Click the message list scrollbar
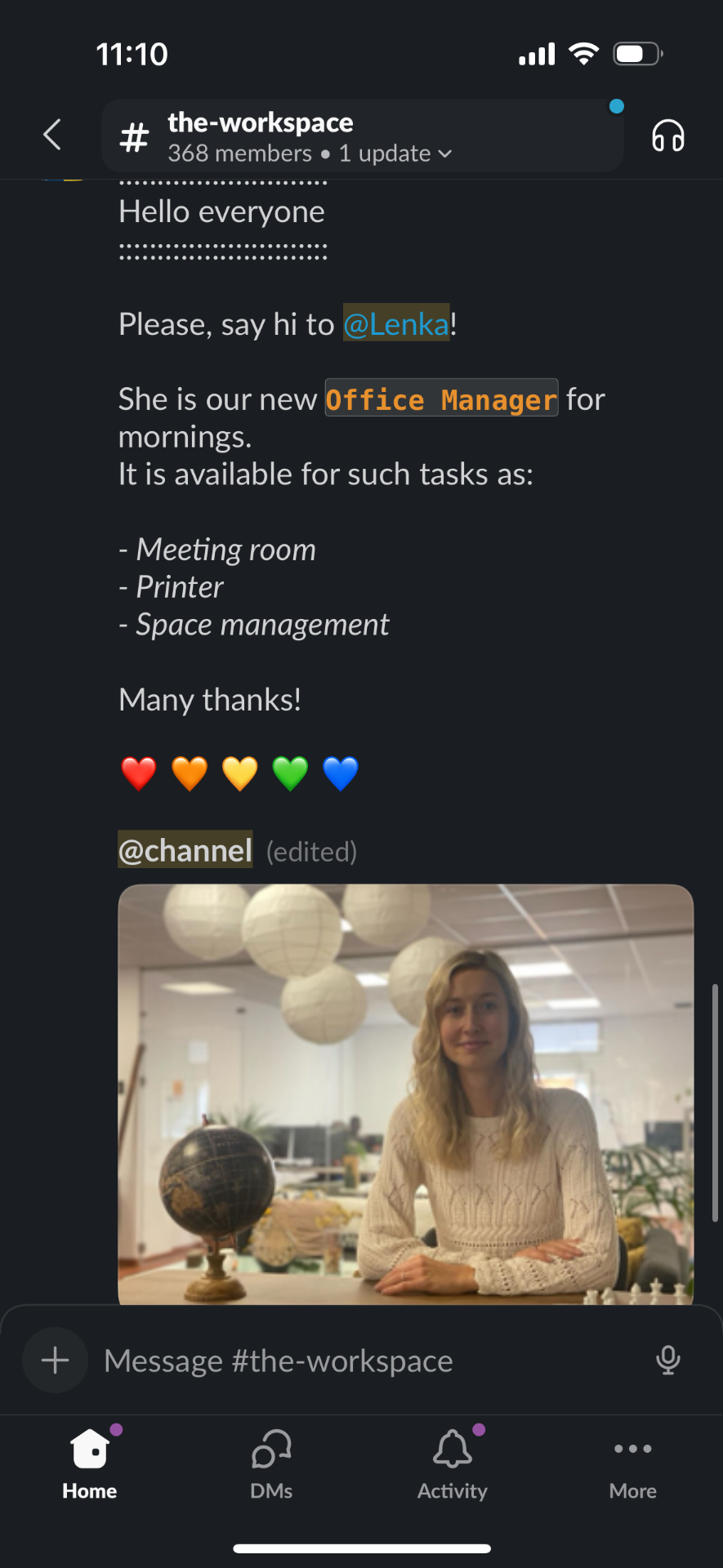723x1568 pixels. [715, 1102]
